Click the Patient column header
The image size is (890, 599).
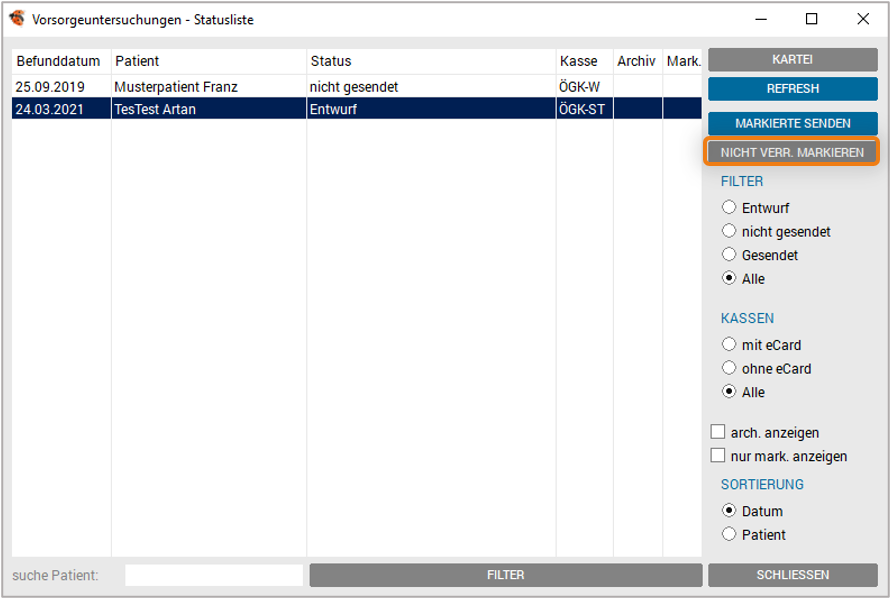(x=209, y=61)
